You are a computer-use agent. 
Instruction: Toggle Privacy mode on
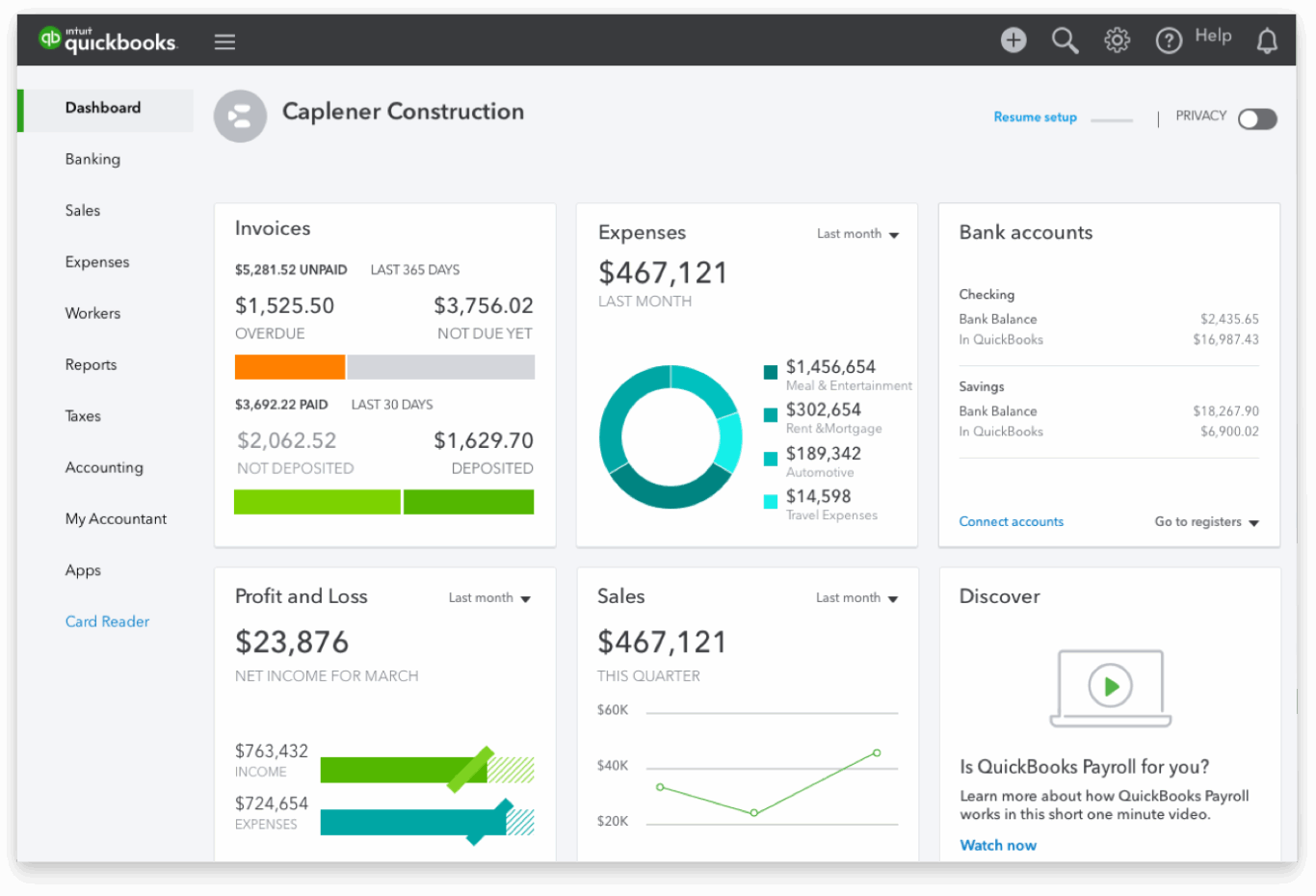click(x=1257, y=118)
